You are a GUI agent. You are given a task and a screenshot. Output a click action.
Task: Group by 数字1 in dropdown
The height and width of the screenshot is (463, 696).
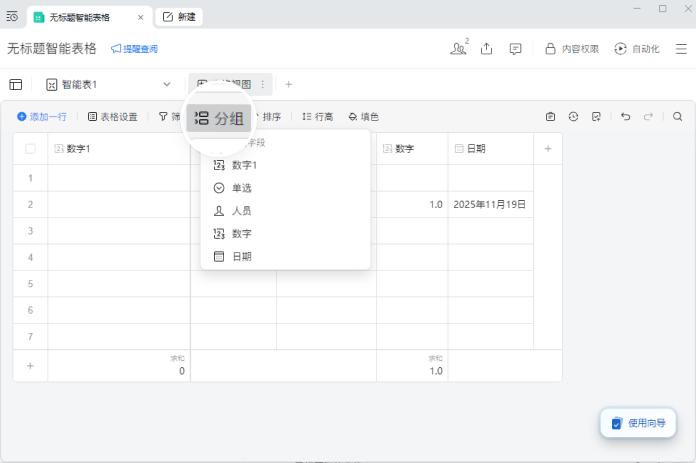tap(285, 165)
